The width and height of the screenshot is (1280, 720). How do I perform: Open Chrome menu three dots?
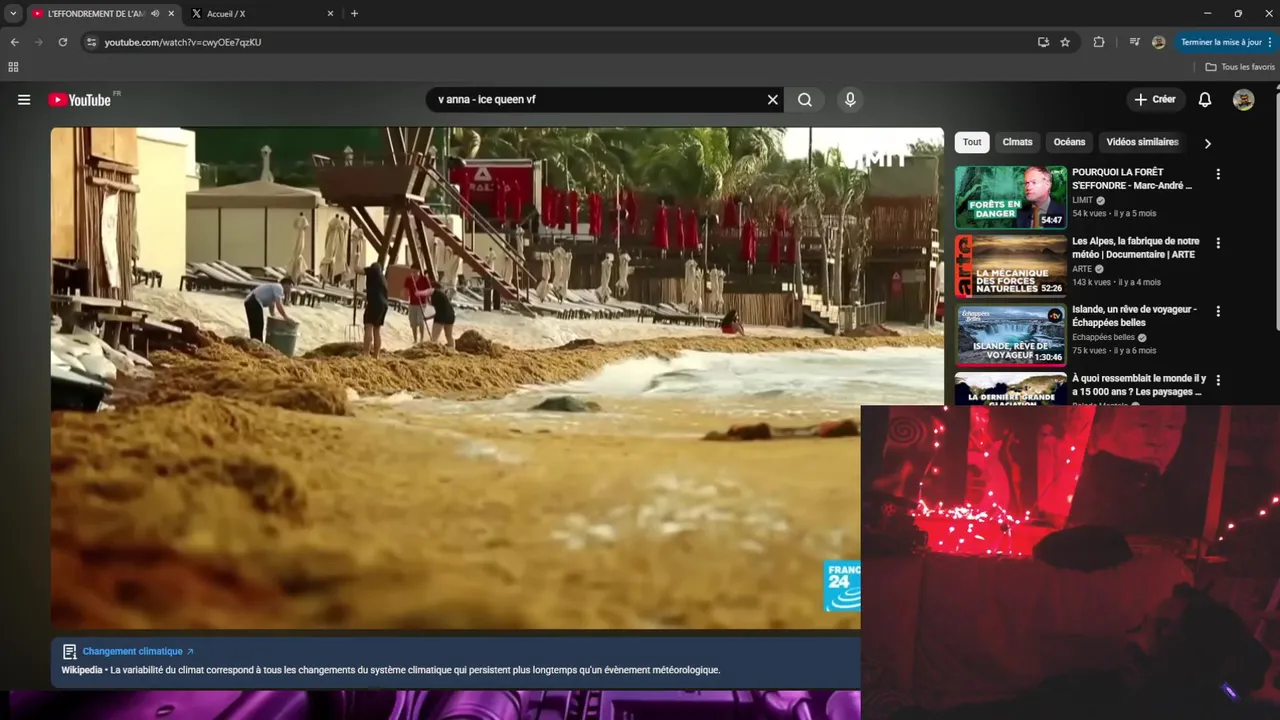(x=1269, y=42)
